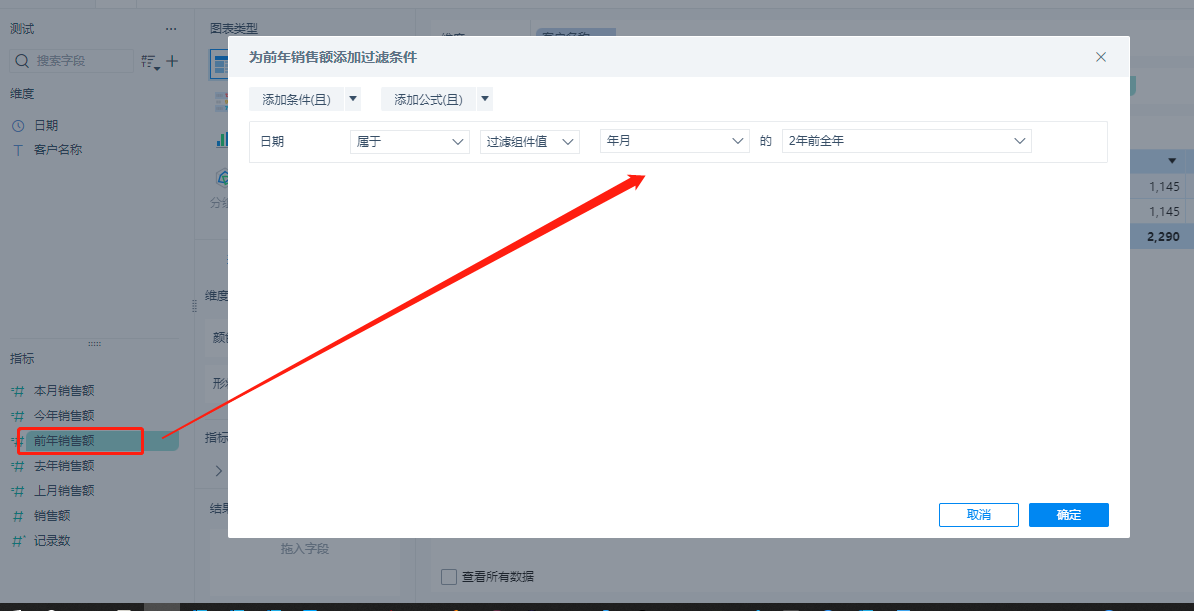The image size is (1194, 611).
Task: Open the 年月 dropdown
Action: (x=675, y=142)
